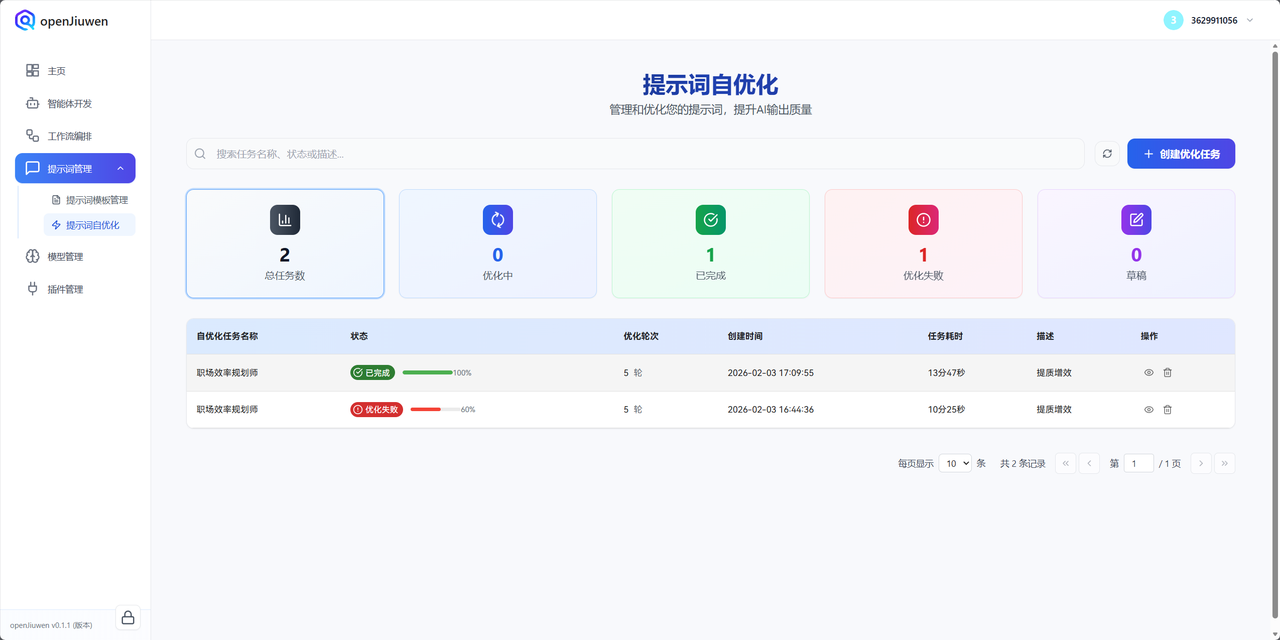The width and height of the screenshot is (1280, 640).
Task: Open the page size dropdown showing 10
Action: pyautogui.click(x=955, y=463)
